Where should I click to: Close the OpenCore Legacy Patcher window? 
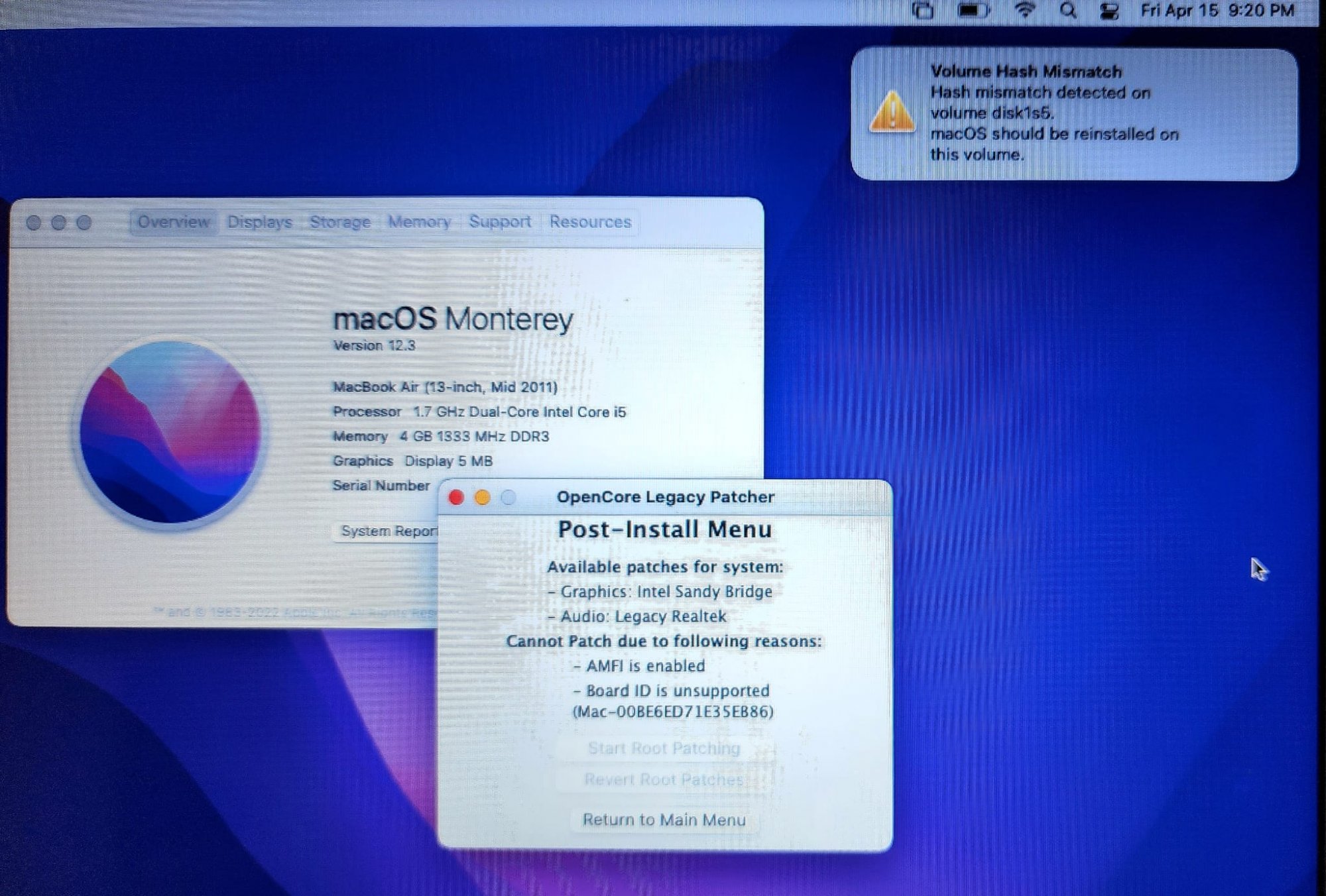[456, 497]
